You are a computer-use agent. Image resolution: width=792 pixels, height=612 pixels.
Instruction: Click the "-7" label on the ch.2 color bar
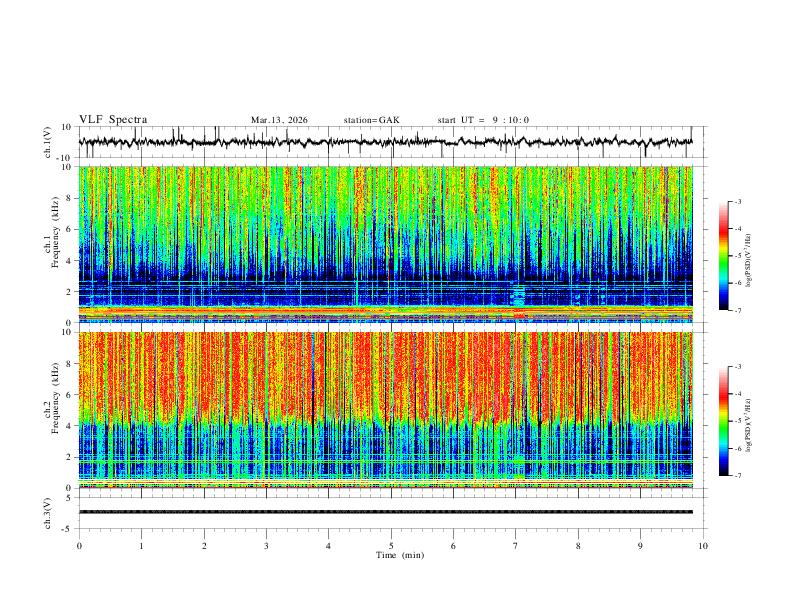click(x=737, y=475)
